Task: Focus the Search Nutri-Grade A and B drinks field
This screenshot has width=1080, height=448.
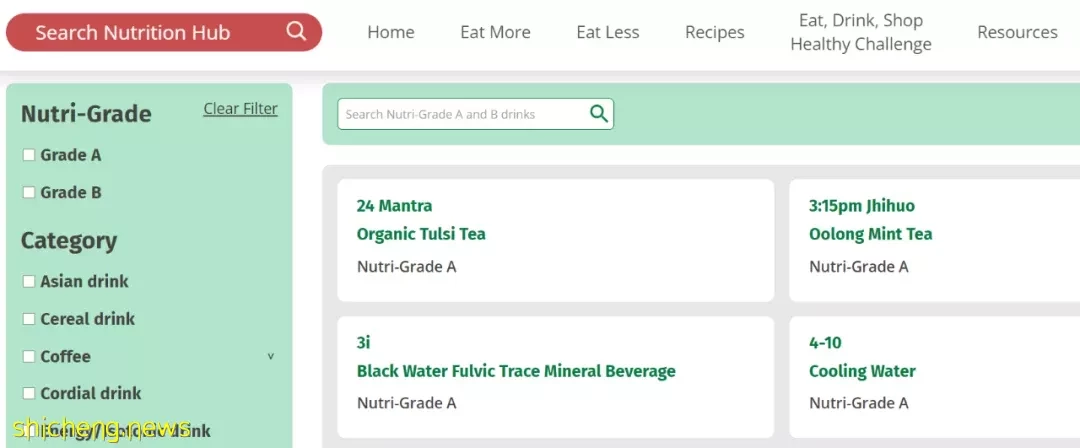Action: click(461, 114)
